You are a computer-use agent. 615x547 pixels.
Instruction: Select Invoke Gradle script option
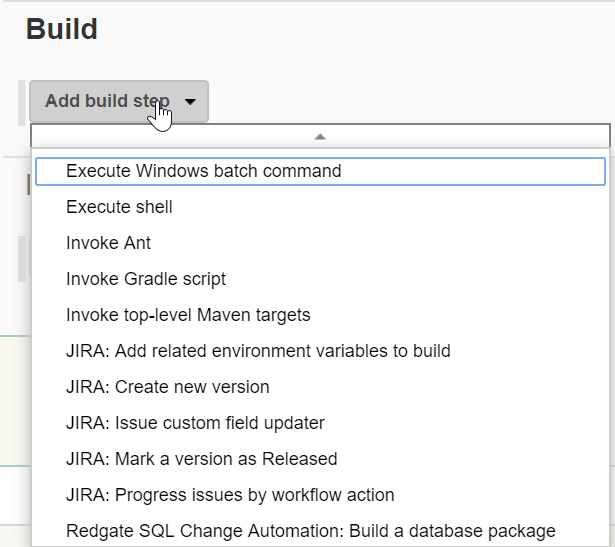pos(146,279)
